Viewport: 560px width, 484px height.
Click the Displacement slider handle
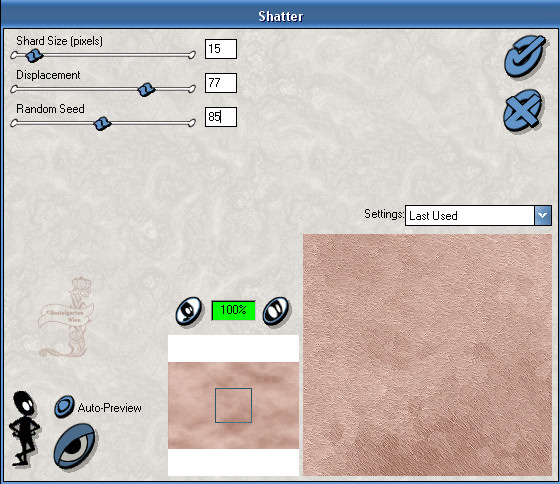(146, 89)
